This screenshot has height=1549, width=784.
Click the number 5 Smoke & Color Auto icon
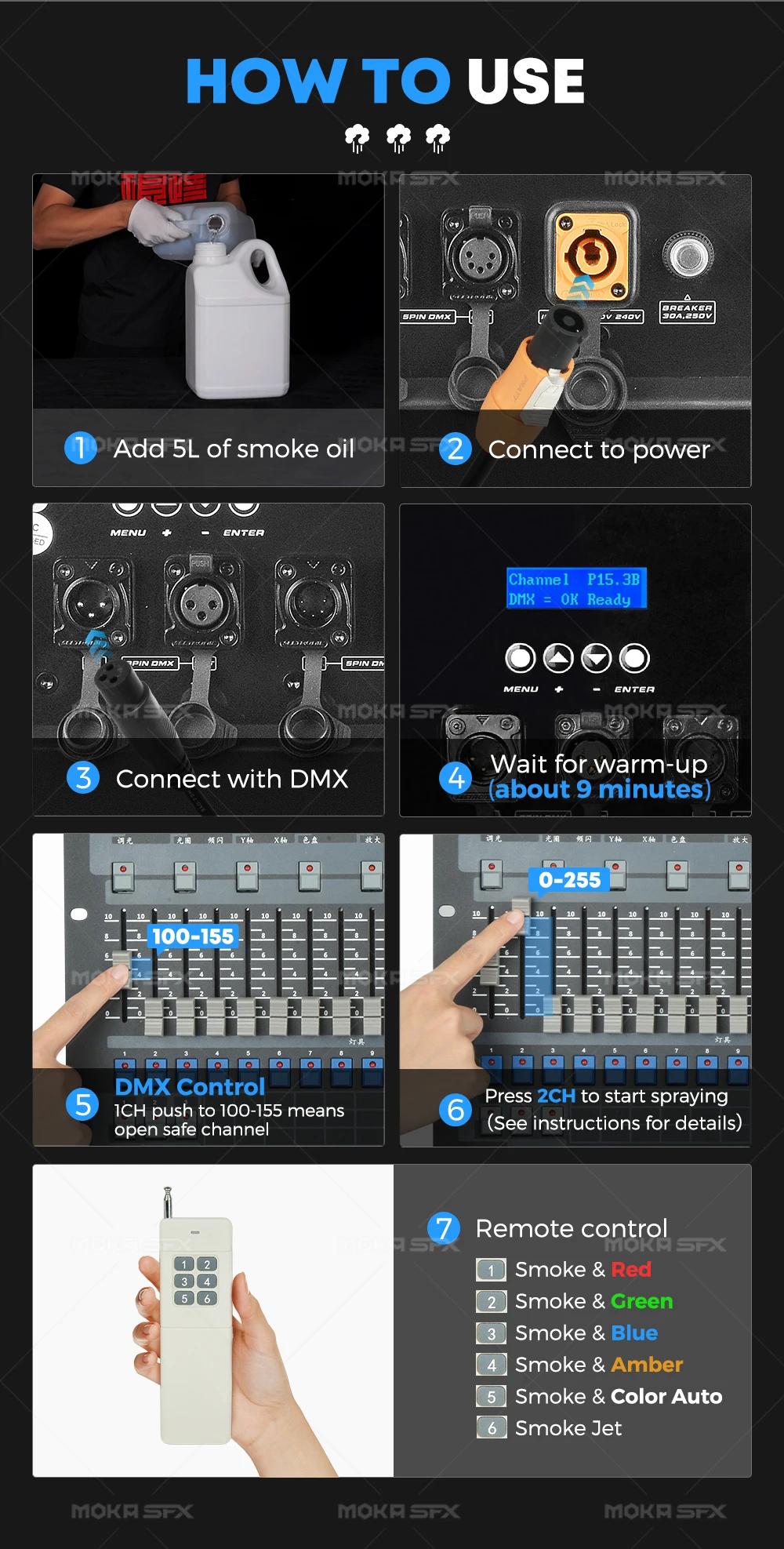[492, 1397]
